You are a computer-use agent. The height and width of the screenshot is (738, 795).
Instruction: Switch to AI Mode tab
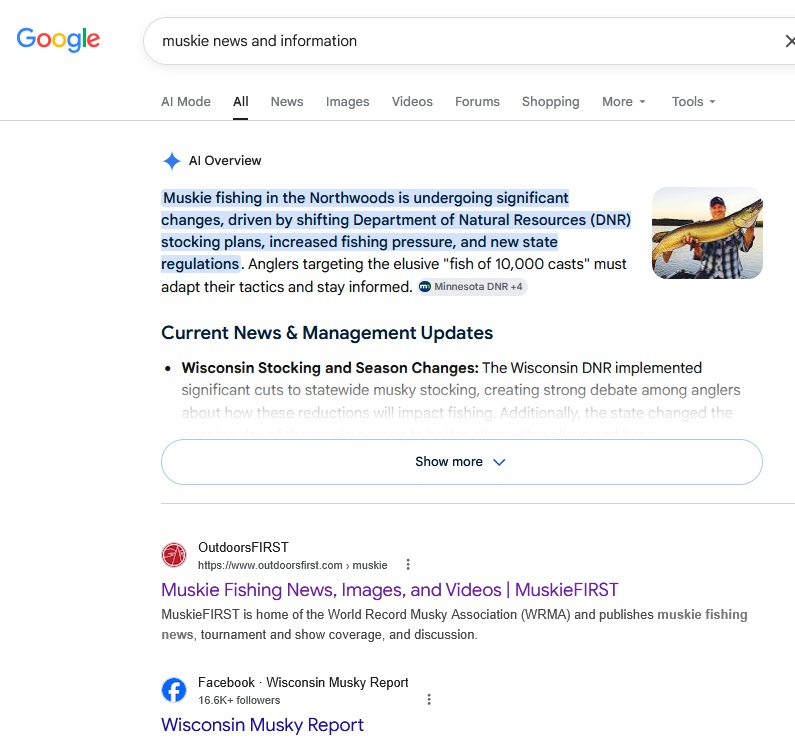[x=186, y=101]
